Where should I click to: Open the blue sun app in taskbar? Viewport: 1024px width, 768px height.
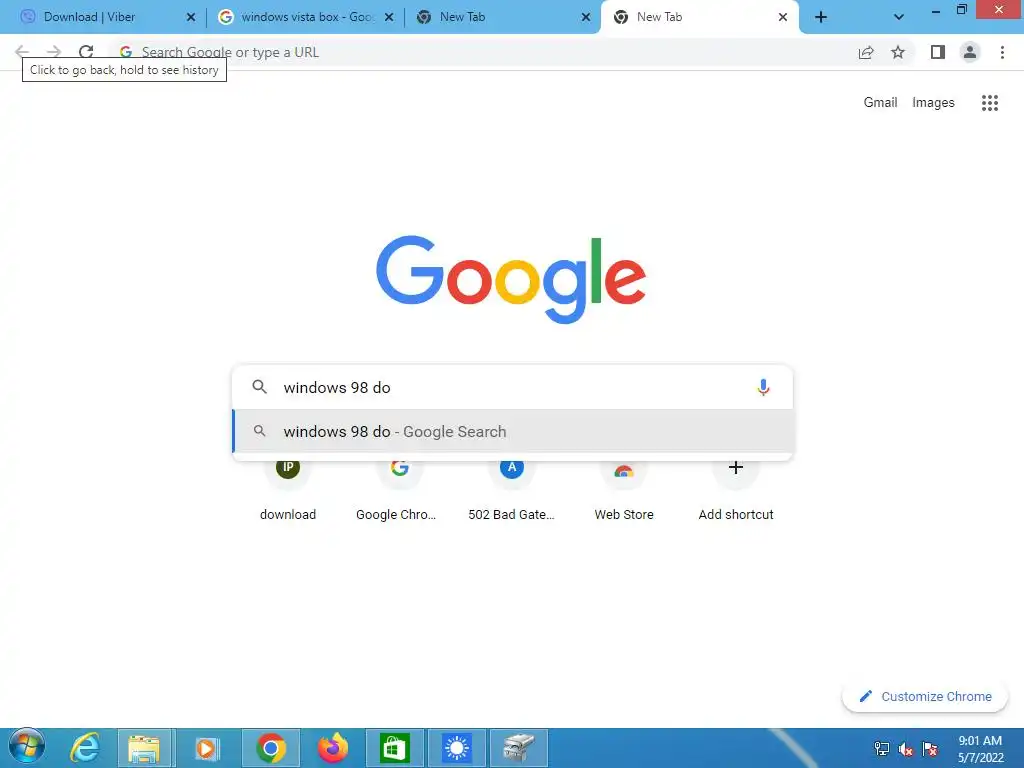456,748
